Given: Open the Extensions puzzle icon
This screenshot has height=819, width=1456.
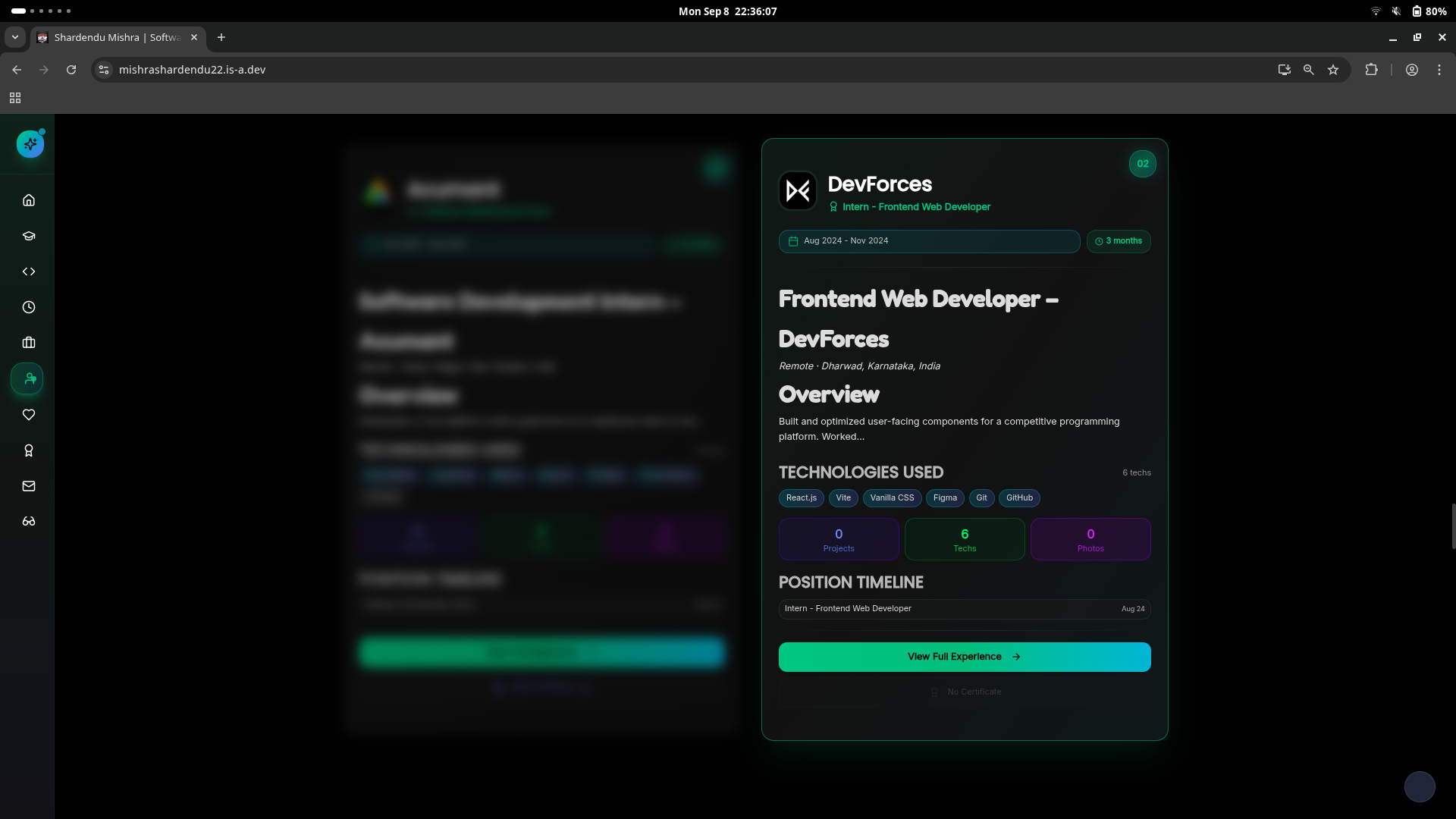Looking at the screenshot, I should (x=1371, y=70).
